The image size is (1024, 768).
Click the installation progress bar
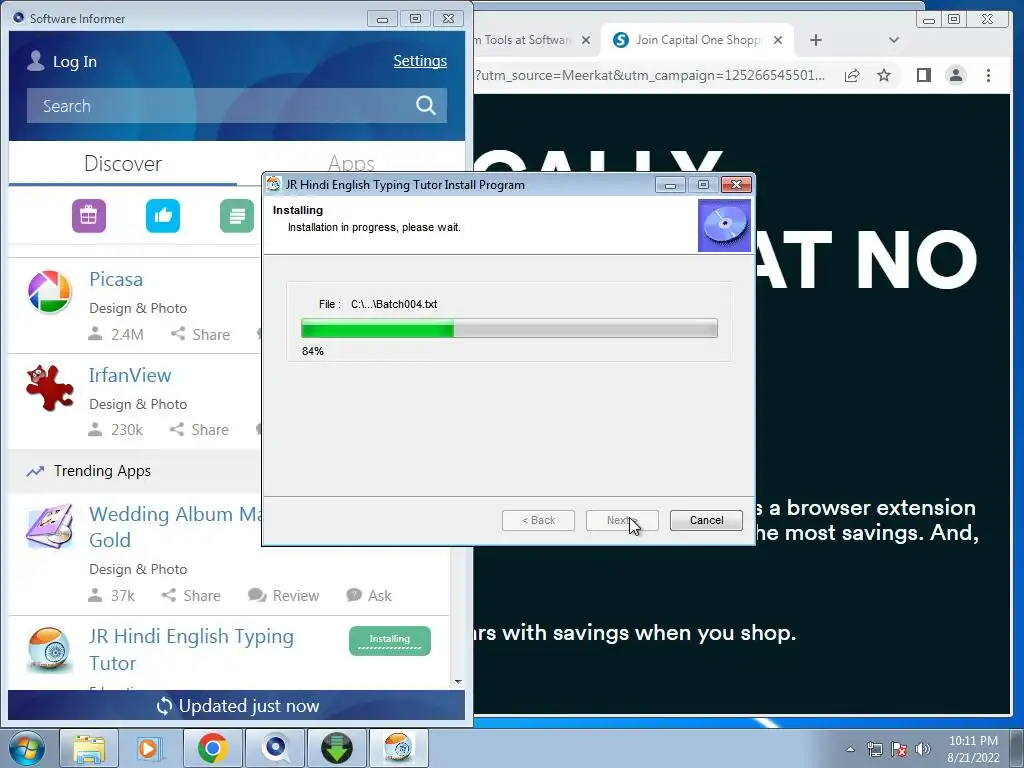click(x=509, y=328)
